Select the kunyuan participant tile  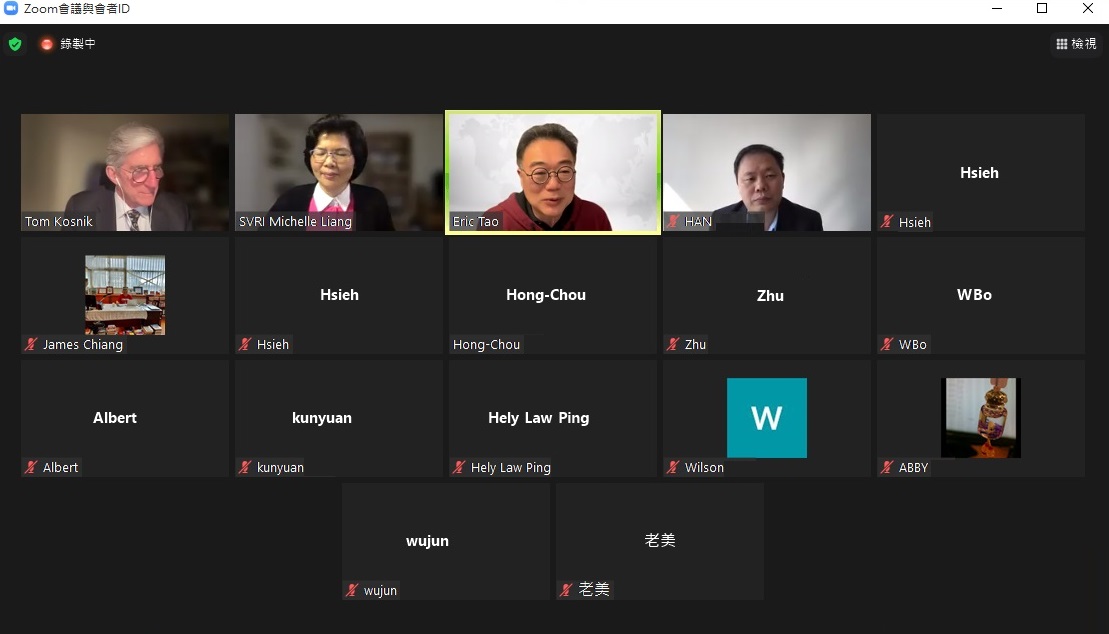point(339,418)
